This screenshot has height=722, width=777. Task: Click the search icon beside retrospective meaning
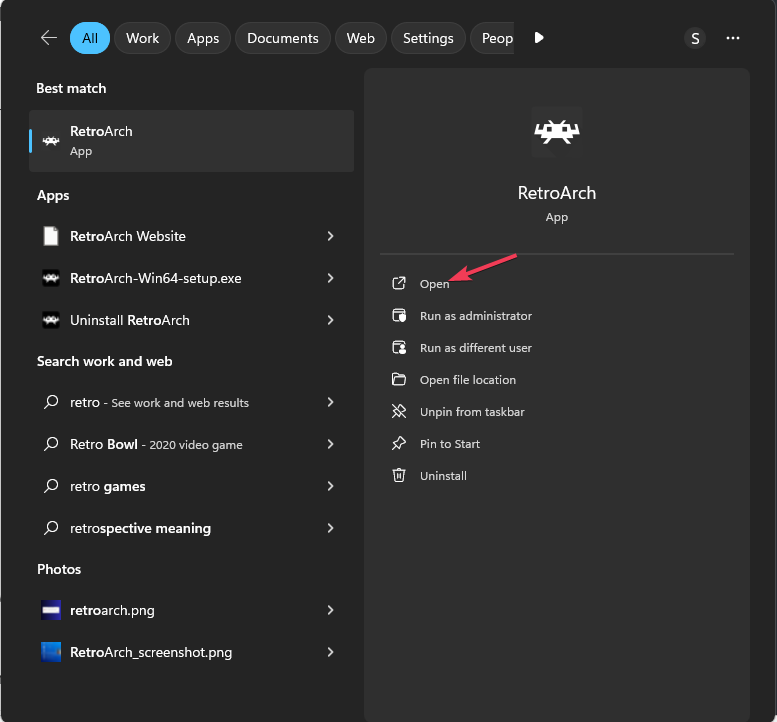[x=51, y=528]
